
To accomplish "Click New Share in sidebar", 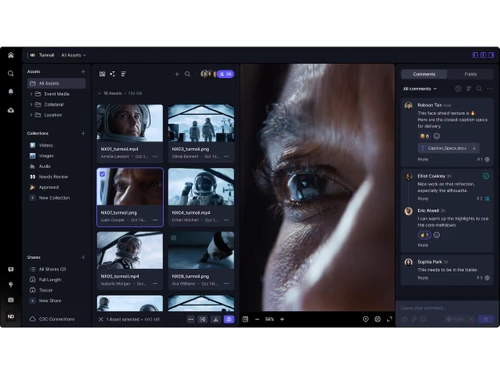I will pyautogui.click(x=50, y=301).
